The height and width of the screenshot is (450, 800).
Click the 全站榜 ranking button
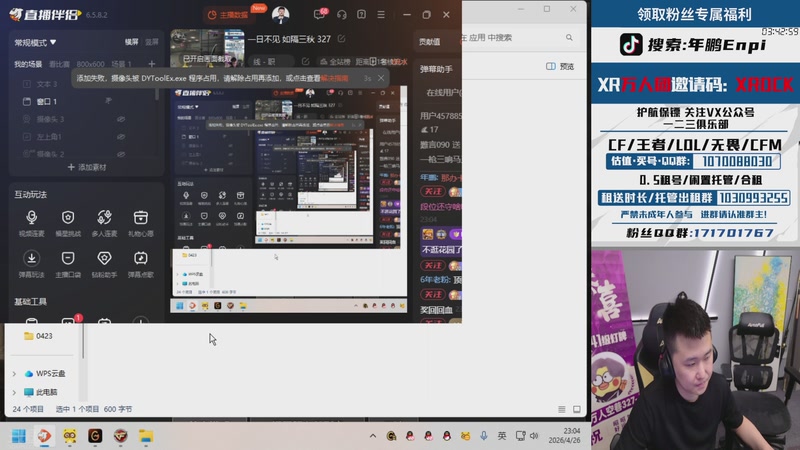pyautogui.click(x=335, y=62)
